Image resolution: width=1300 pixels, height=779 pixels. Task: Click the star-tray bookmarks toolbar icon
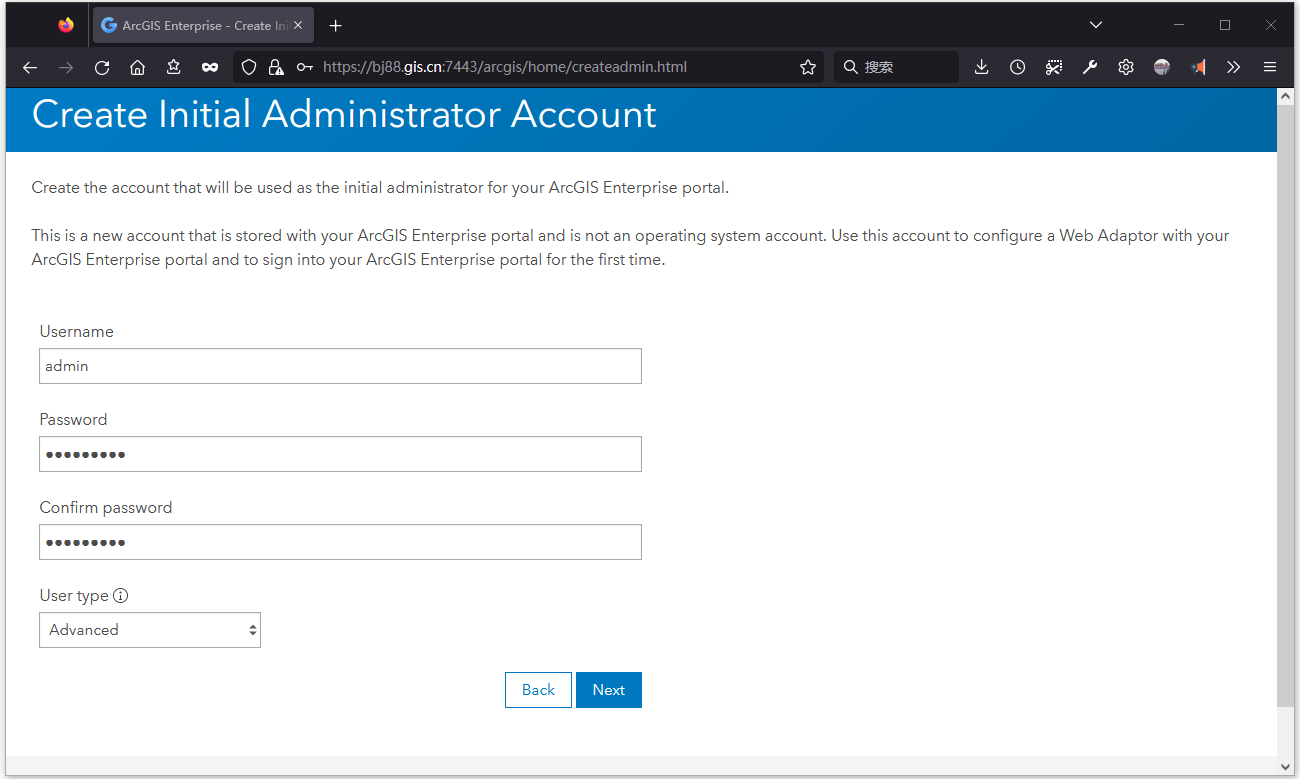(174, 67)
